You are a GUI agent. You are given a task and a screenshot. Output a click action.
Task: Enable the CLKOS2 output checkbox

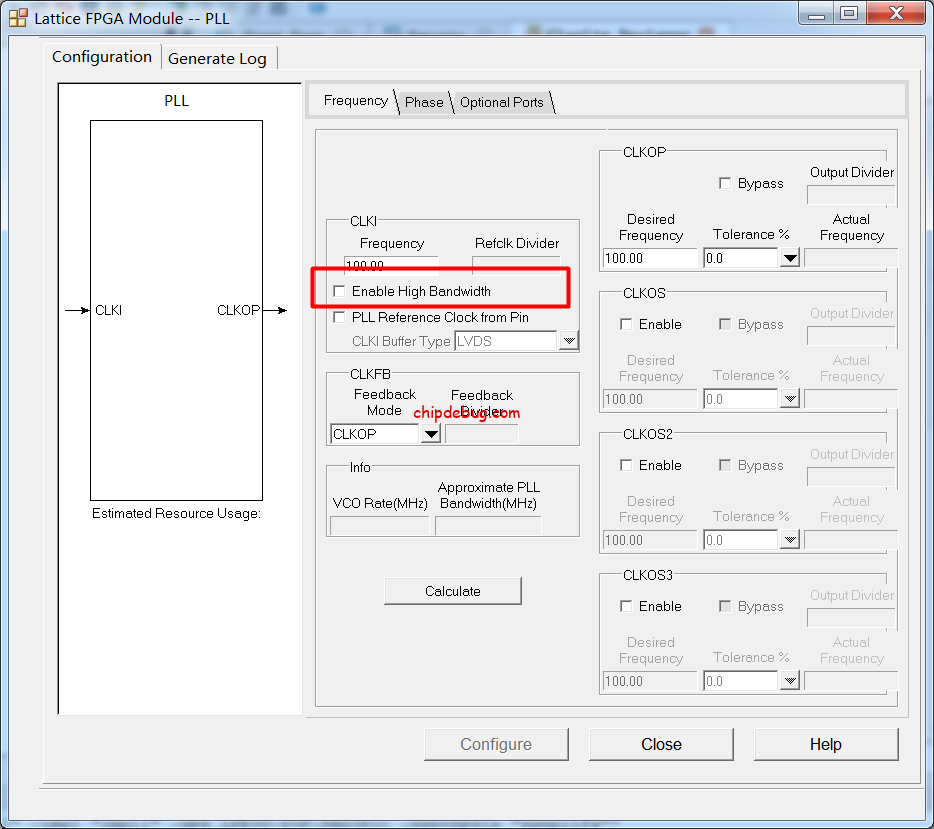(626, 465)
